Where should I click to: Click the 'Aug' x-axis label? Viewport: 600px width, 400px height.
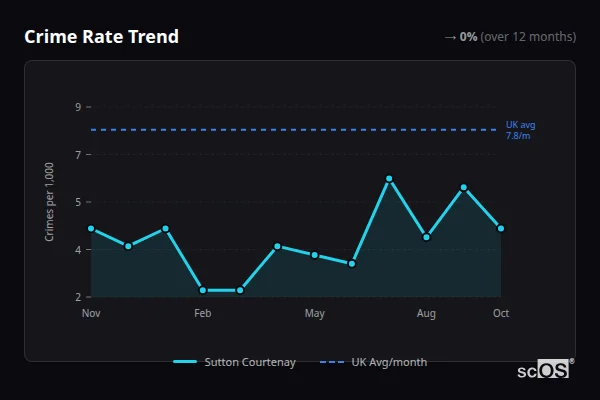coord(426,313)
